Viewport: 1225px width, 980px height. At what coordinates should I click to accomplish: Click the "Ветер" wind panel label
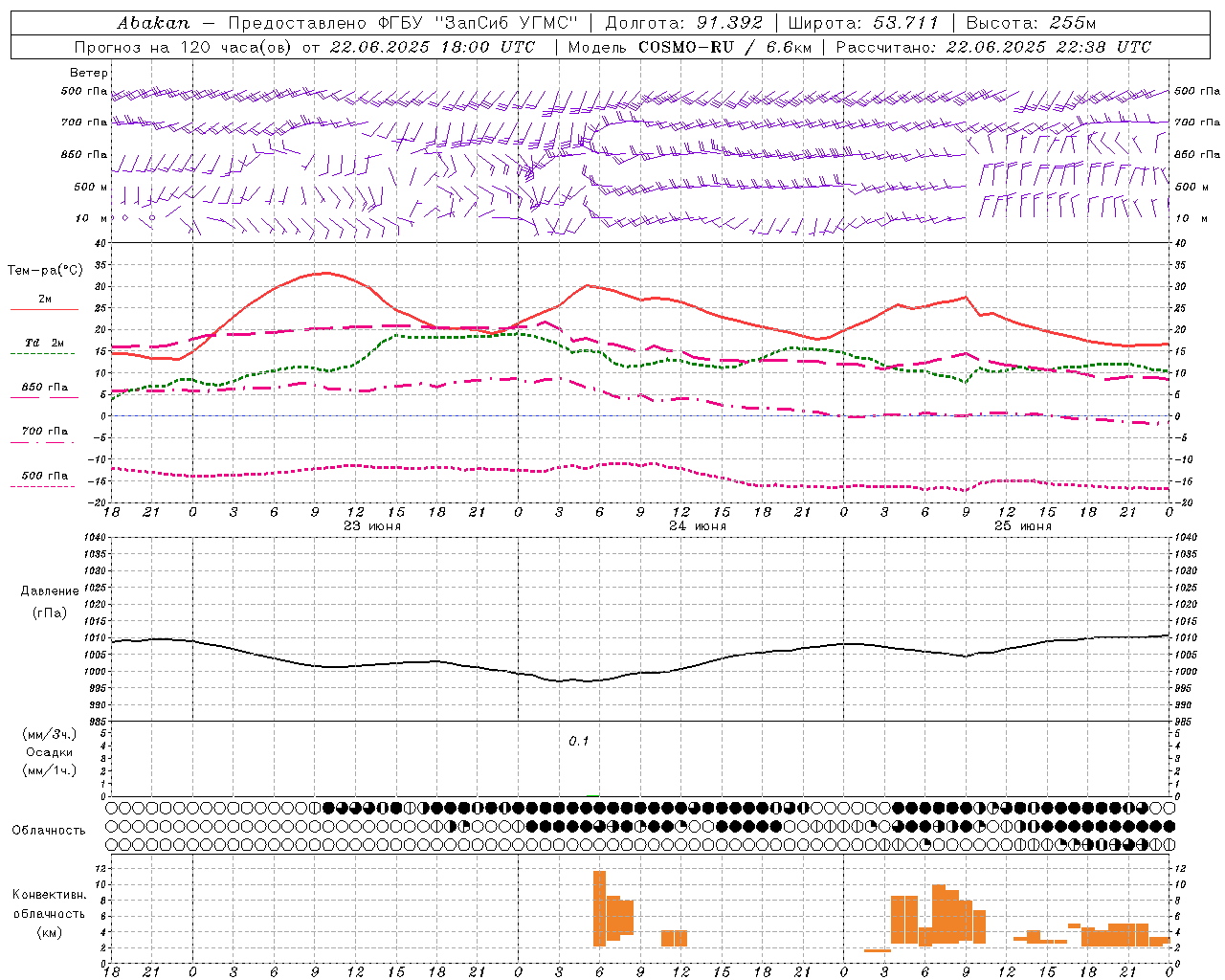tap(89, 73)
